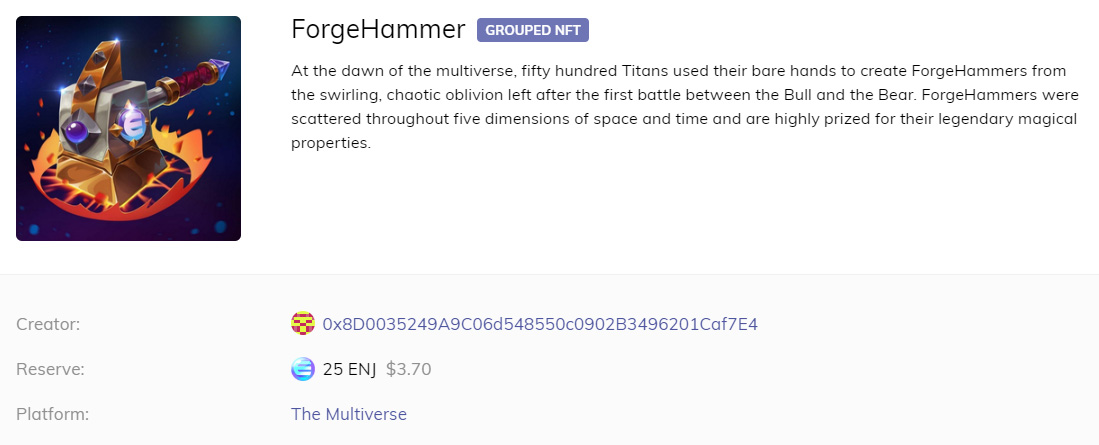Viewport: 1099px width, 445px height.
Task: Click the 25 ENJ reserve amount
Action: (x=349, y=369)
